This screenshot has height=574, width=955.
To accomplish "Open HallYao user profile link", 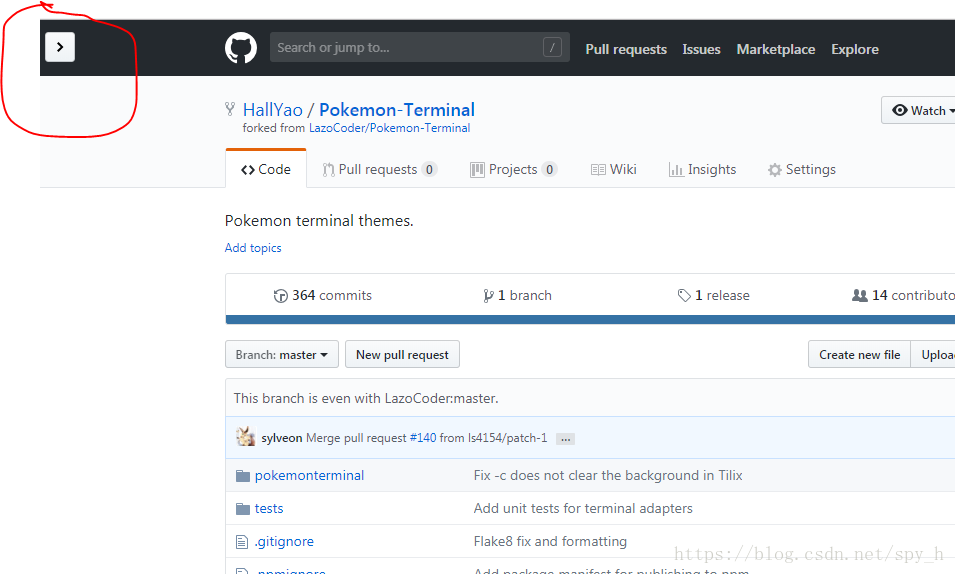I will click(272, 110).
